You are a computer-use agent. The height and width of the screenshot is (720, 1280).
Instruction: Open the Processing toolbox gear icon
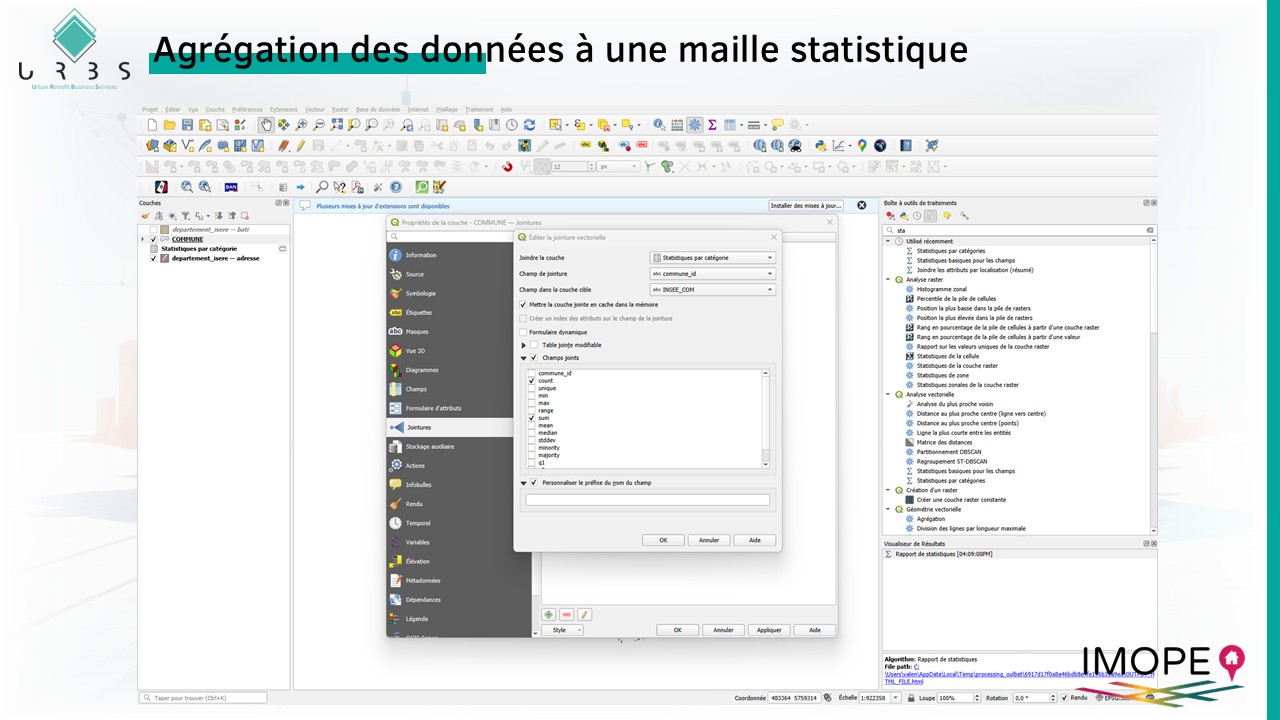coord(694,125)
